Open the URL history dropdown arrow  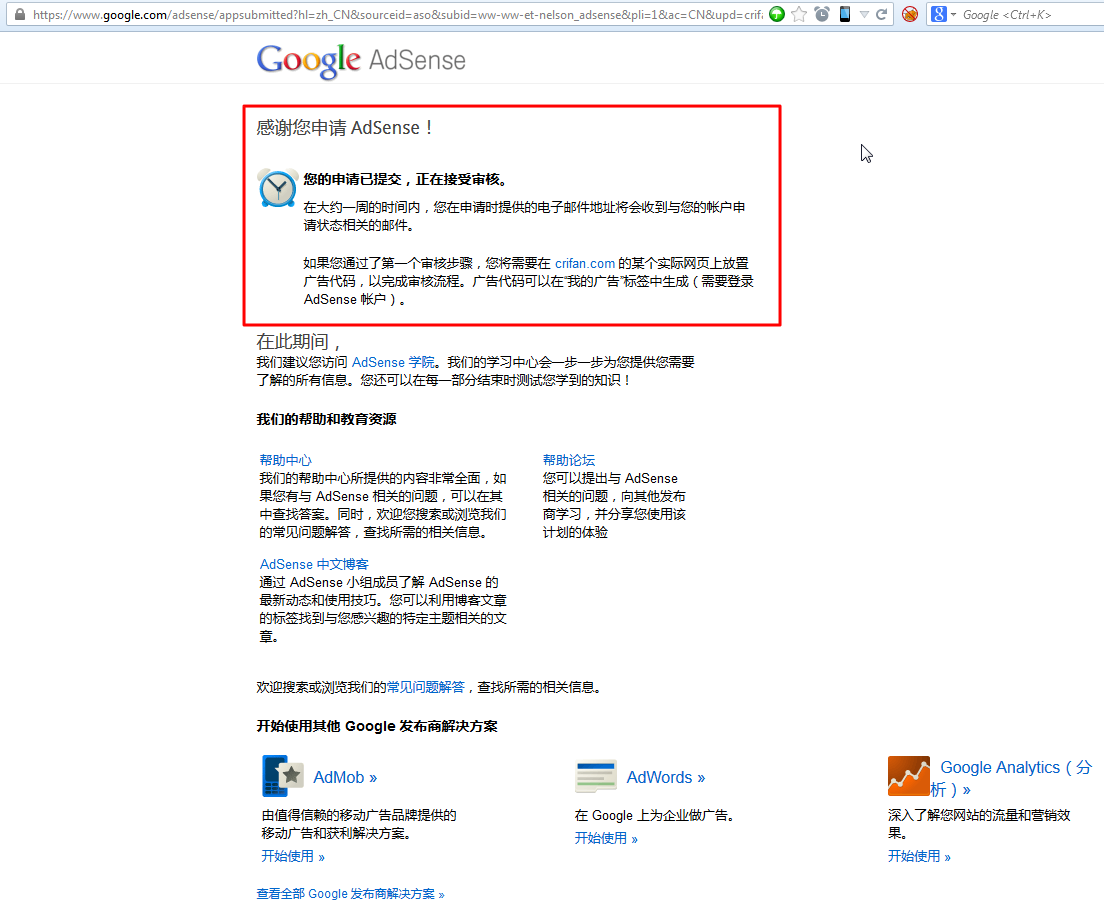click(864, 14)
